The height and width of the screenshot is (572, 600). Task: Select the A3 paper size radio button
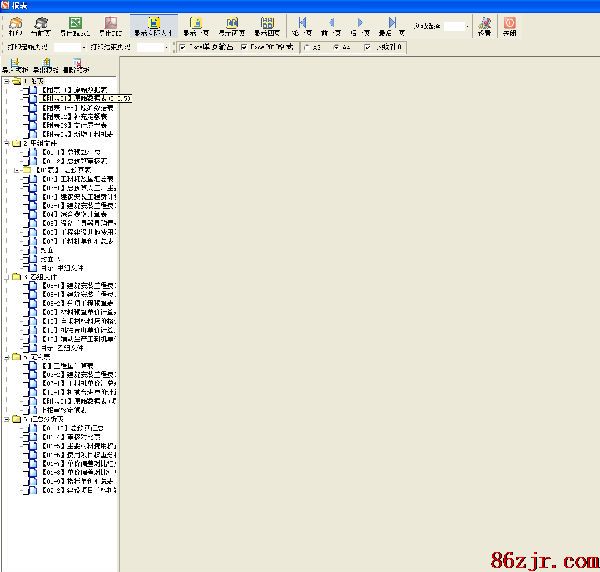coord(306,47)
